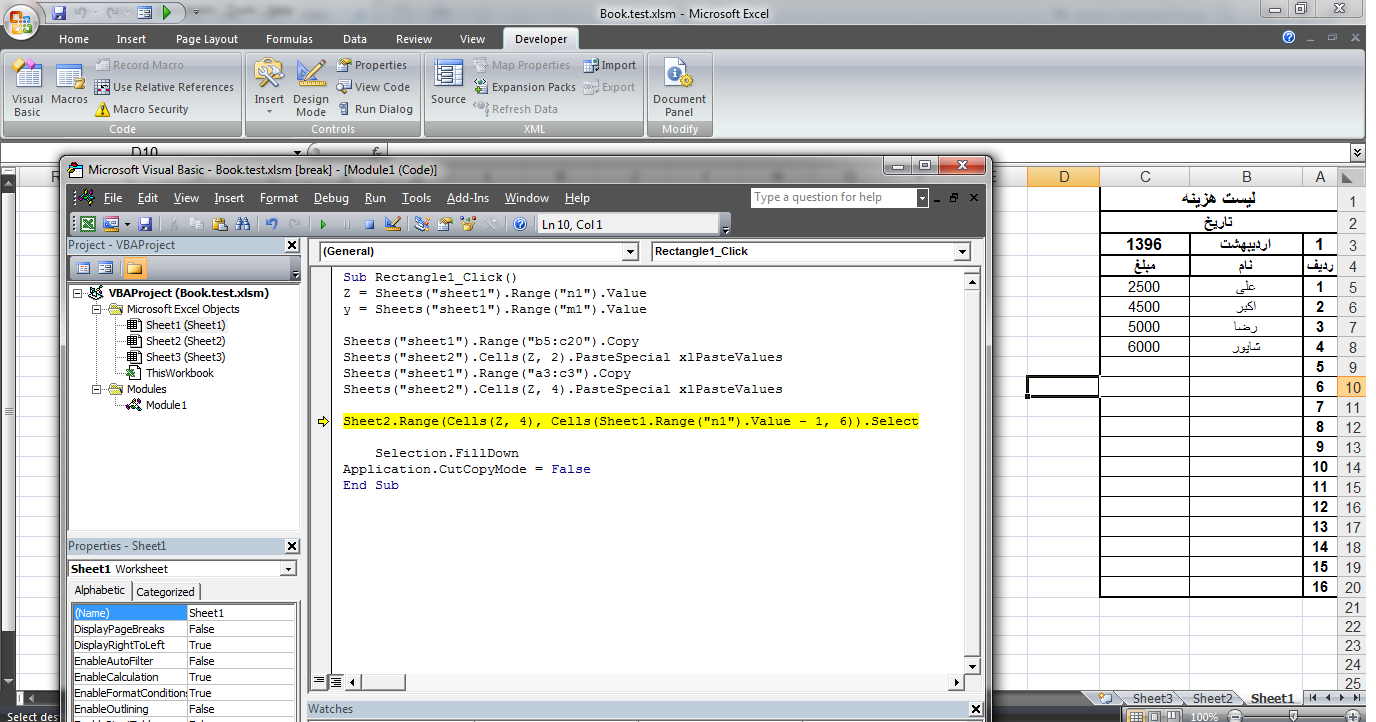Select ThisWorkbook in project tree

click(179, 373)
